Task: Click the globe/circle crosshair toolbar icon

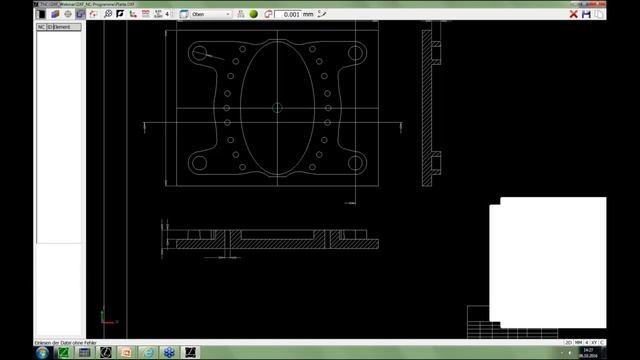Action: (68, 14)
